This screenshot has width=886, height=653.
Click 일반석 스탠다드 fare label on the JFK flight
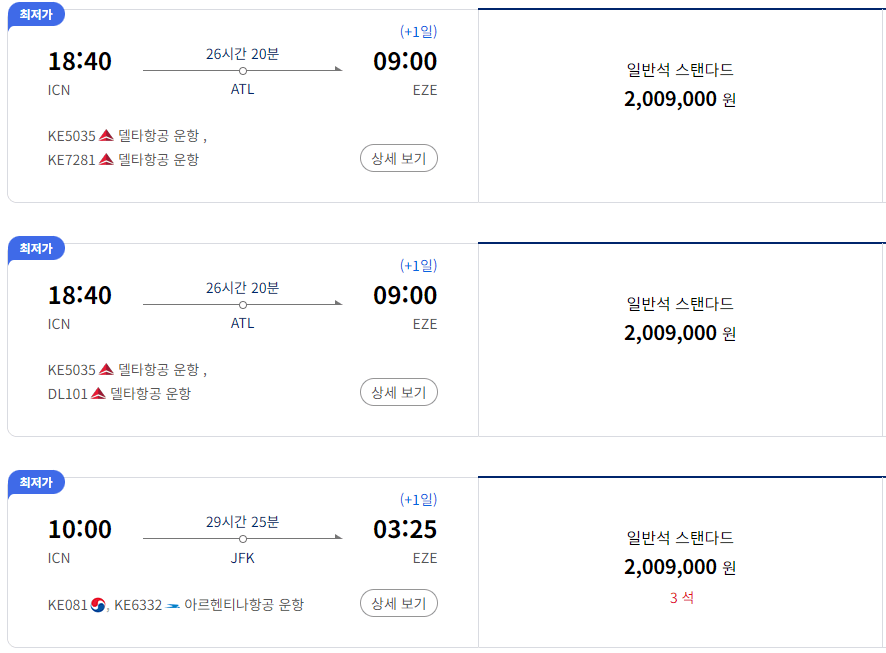click(x=681, y=537)
